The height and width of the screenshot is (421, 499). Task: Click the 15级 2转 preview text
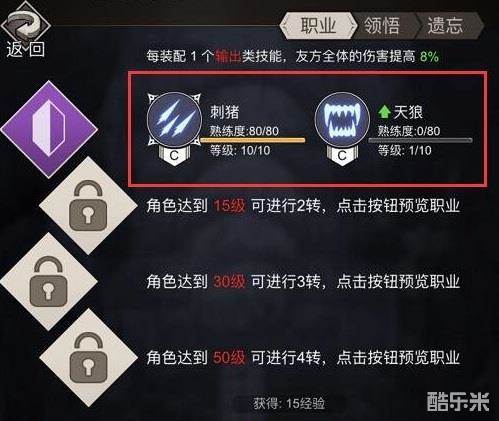pyautogui.click(x=303, y=206)
